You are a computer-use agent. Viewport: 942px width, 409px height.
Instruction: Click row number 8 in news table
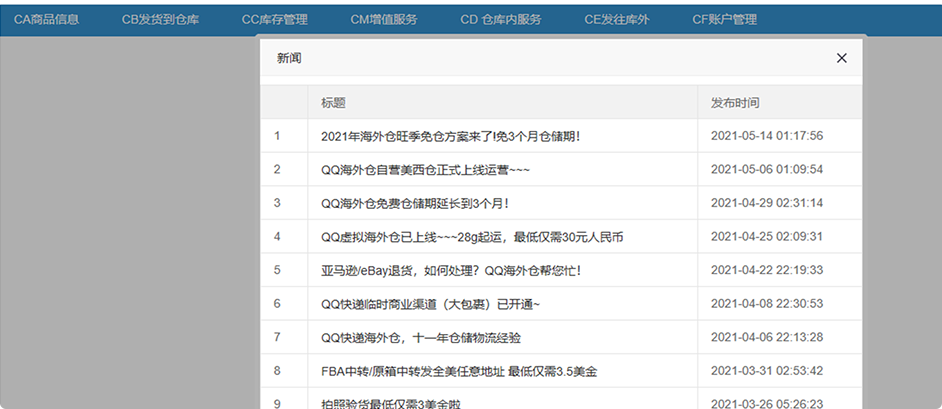(x=277, y=371)
